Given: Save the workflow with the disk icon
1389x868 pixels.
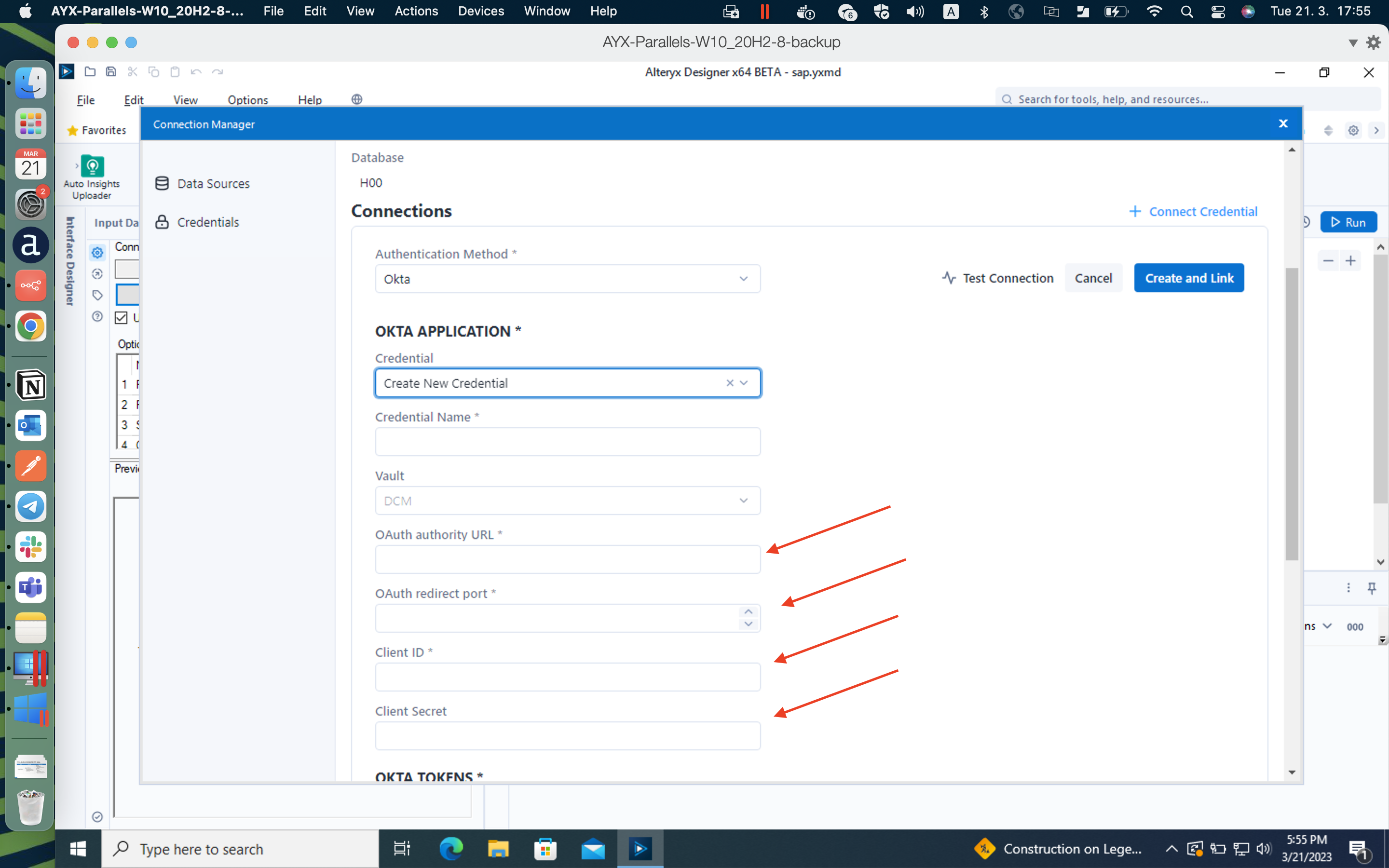Looking at the screenshot, I should 110,71.
